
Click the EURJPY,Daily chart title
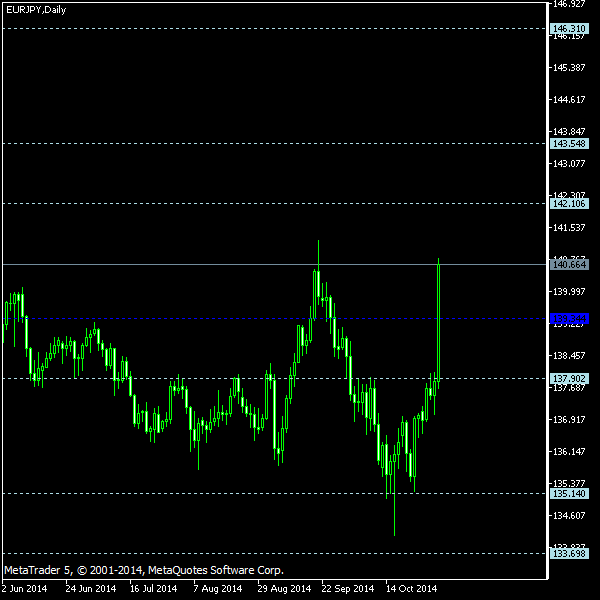pos(36,10)
